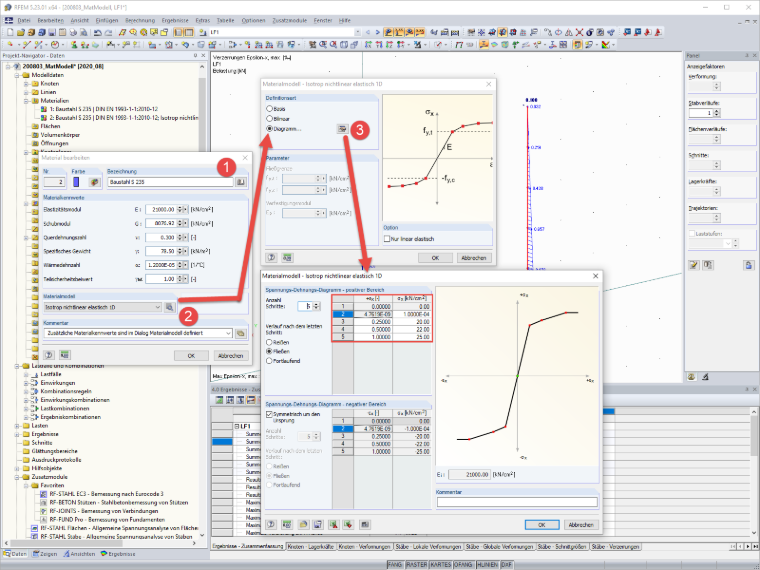Viewport: 760px width, 570px height.
Task: Click the help icon in the diagram dialog
Action: click(x=271, y=524)
